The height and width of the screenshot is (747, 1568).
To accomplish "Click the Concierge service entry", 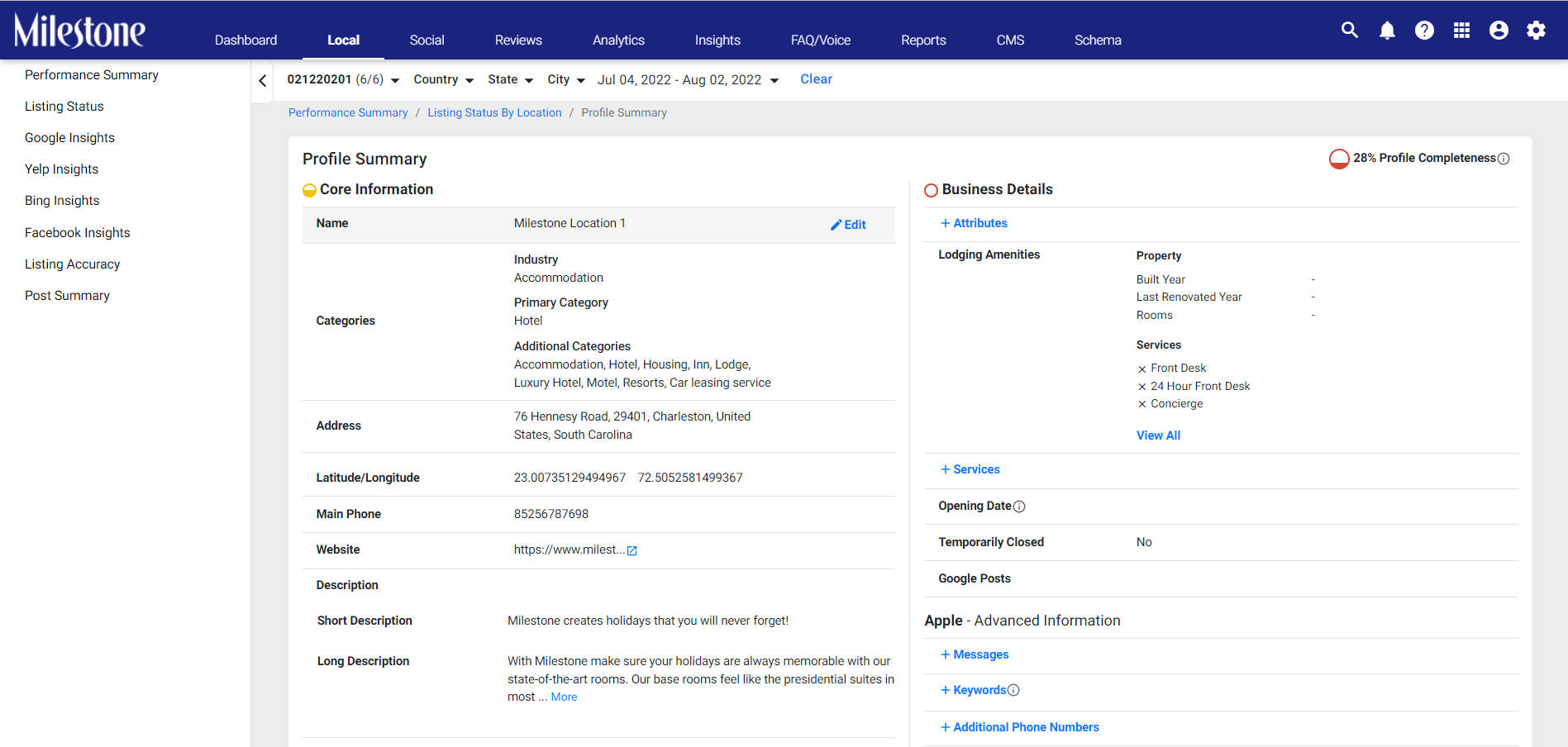I will [x=1177, y=404].
